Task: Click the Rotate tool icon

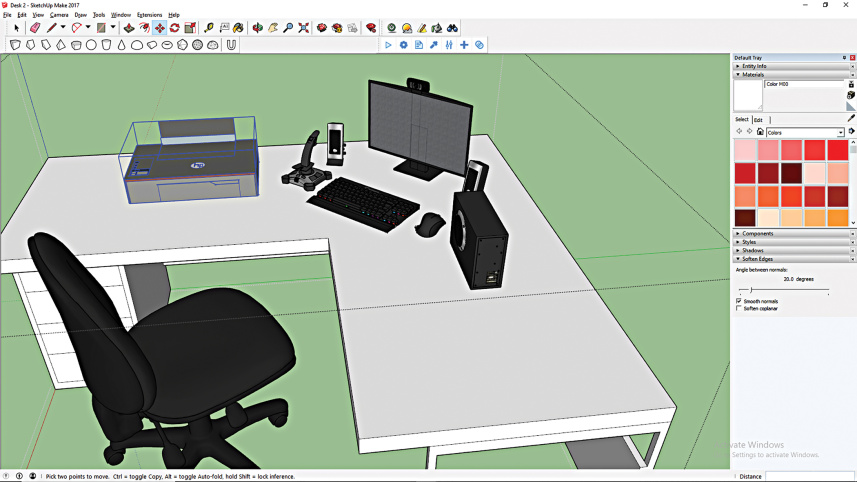Action: 174,28
